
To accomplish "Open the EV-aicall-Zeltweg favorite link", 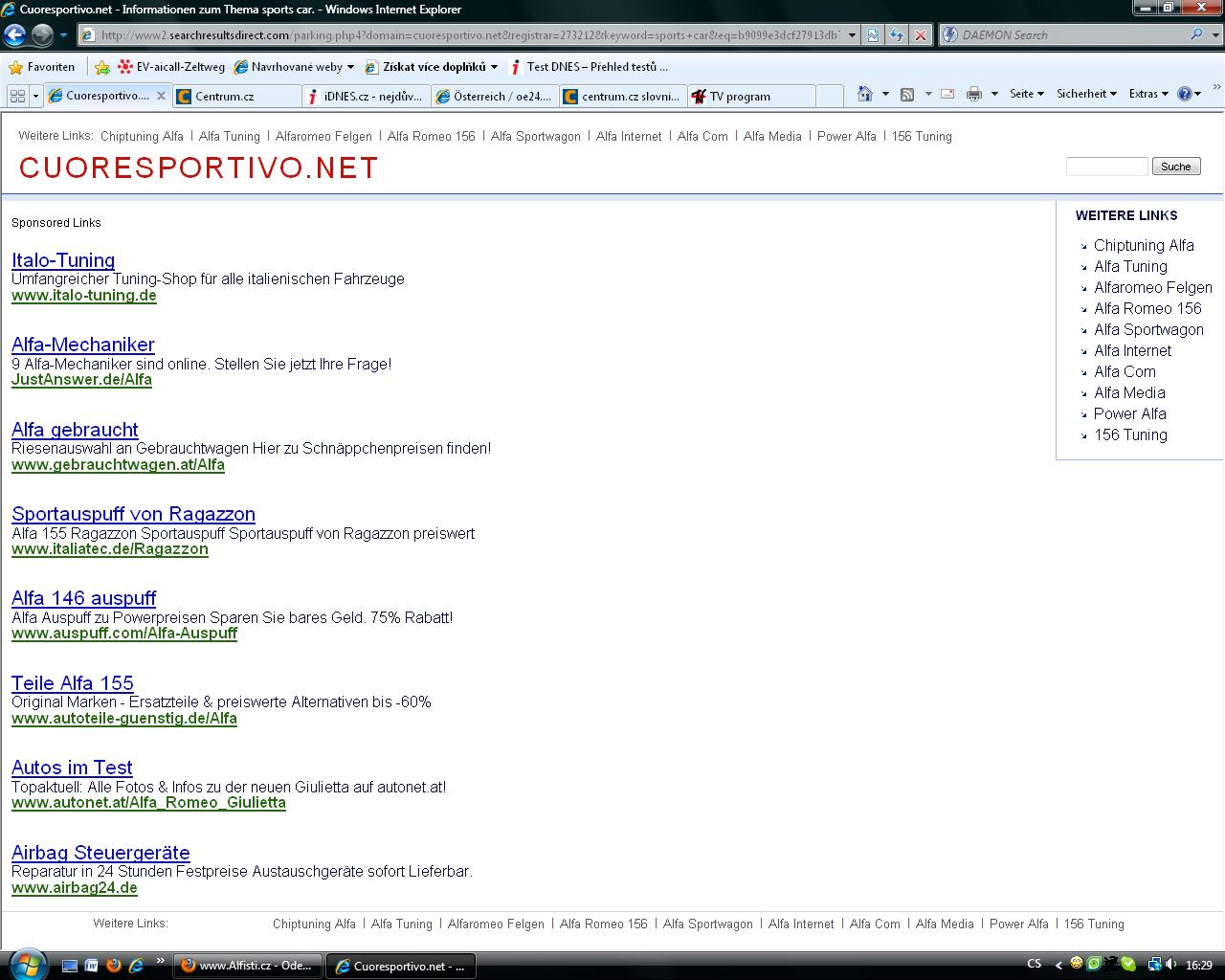I will (171, 67).
